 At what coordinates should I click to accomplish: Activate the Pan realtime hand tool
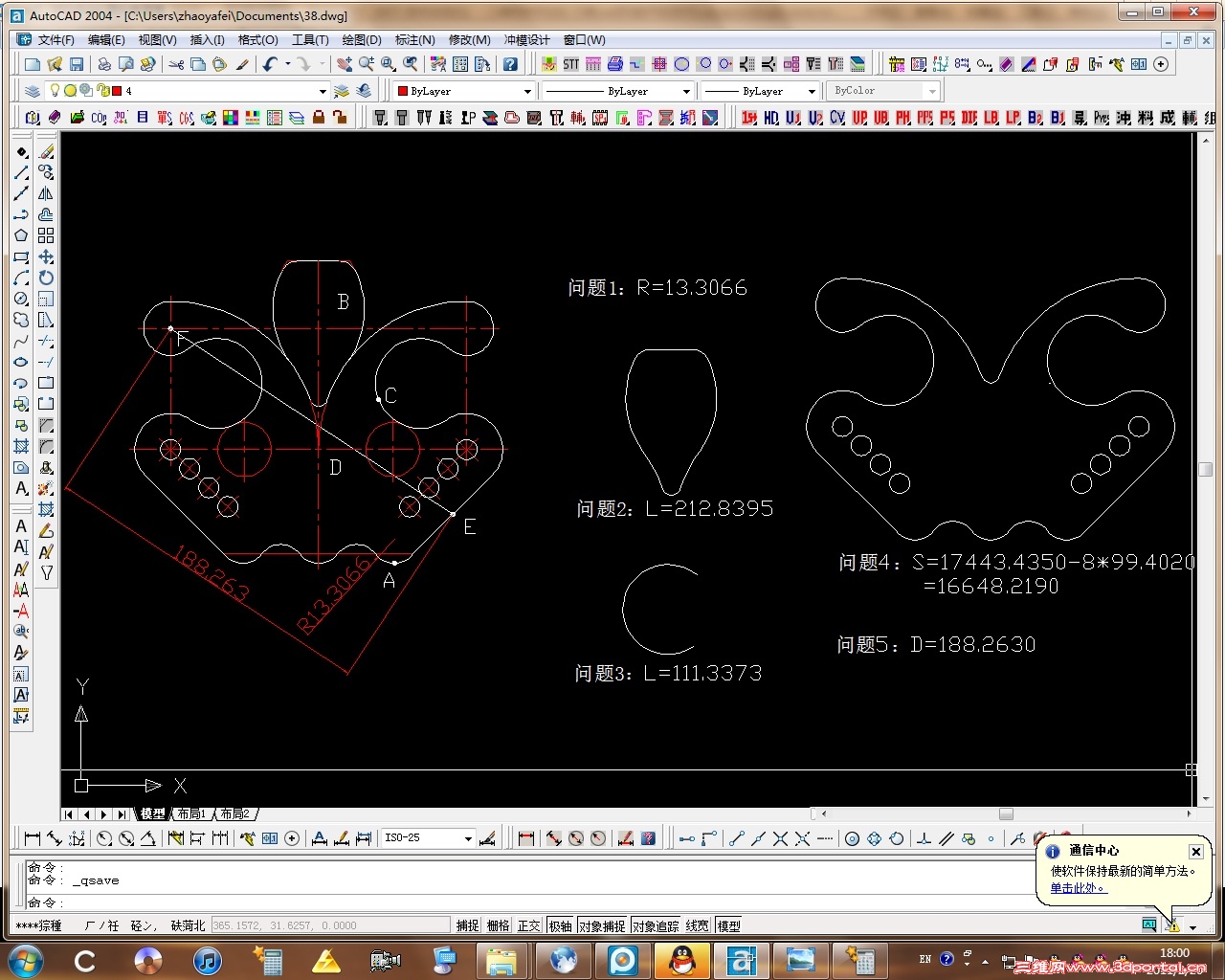click(344, 64)
